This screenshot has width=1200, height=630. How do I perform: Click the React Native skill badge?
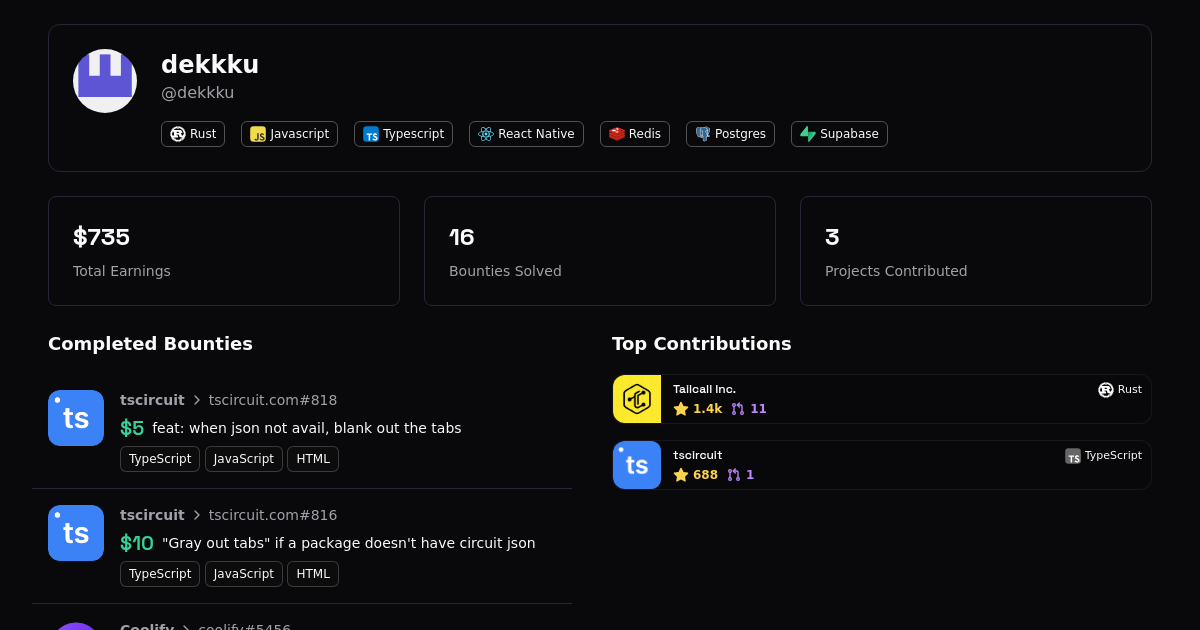coord(526,134)
